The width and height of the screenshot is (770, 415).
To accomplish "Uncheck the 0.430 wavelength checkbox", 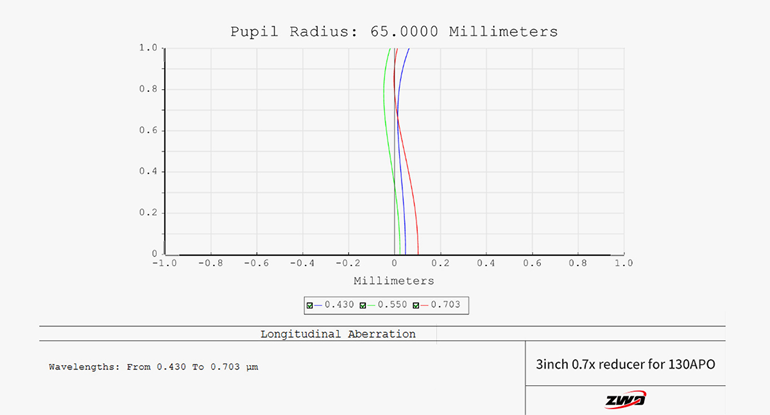I will click(x=311, y=305).
